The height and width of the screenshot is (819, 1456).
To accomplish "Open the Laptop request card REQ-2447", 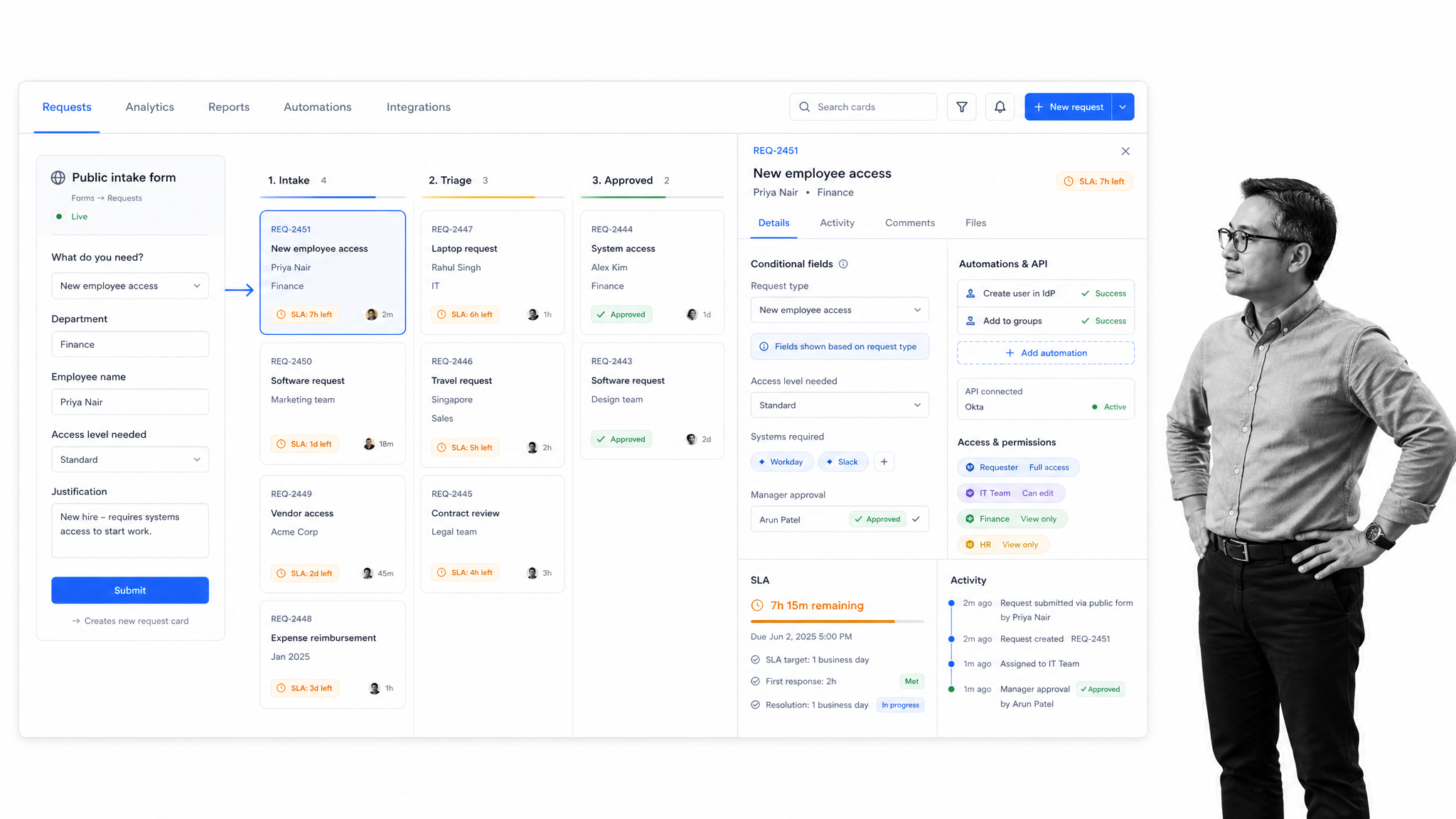I will (x=492, y=272).
